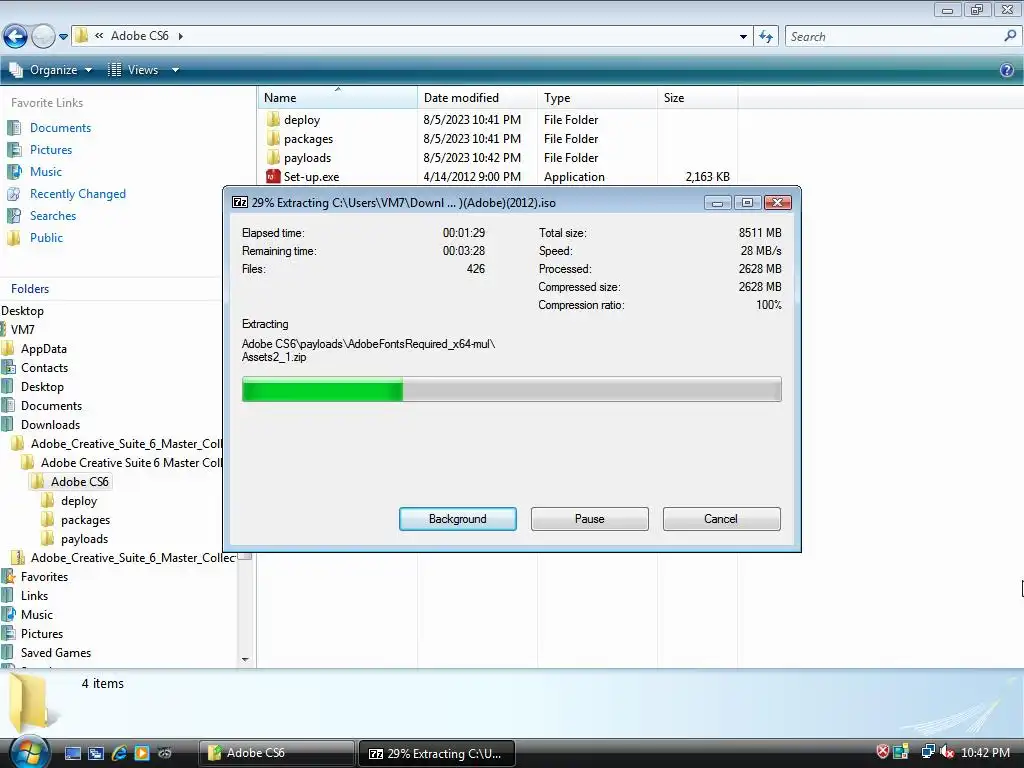
Task: Click the red security alert tray icon
Action: (882, 752)
